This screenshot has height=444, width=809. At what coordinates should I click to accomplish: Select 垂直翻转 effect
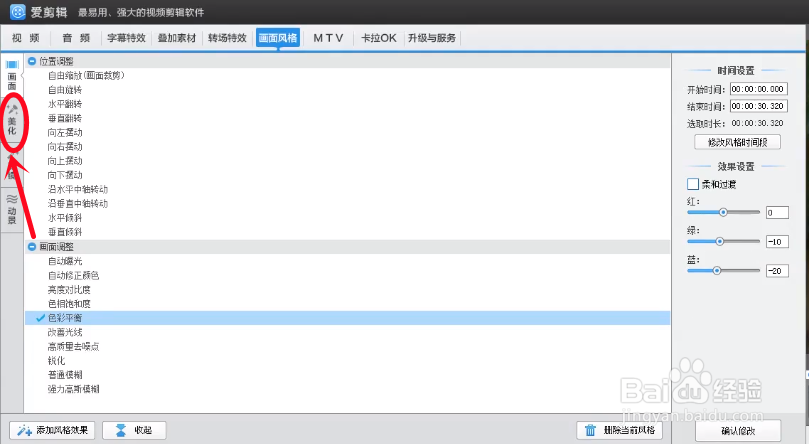(65, 118)
